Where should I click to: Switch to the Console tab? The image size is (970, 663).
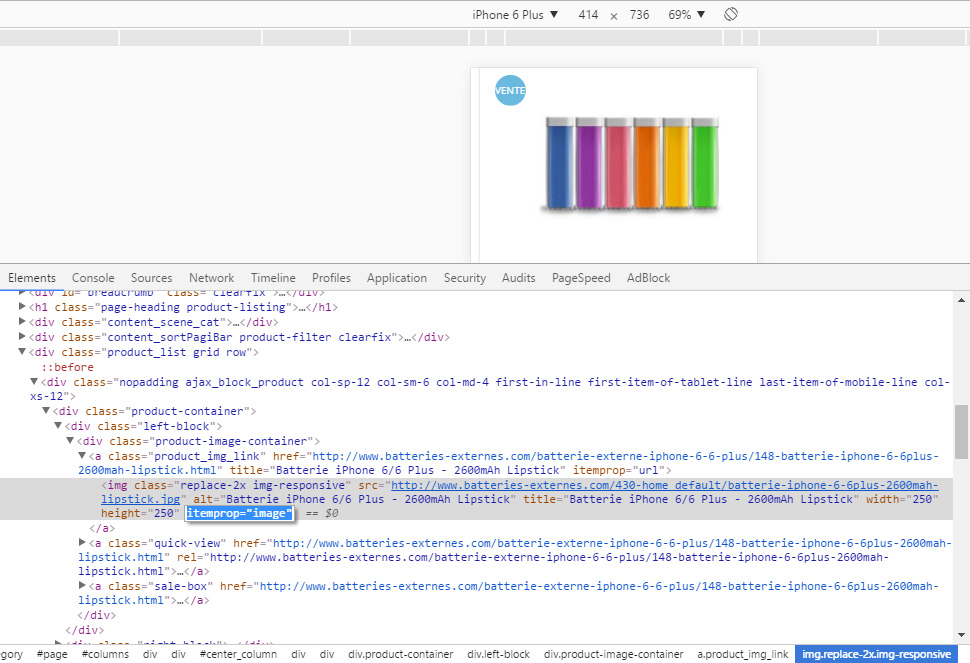coord(93,278)
